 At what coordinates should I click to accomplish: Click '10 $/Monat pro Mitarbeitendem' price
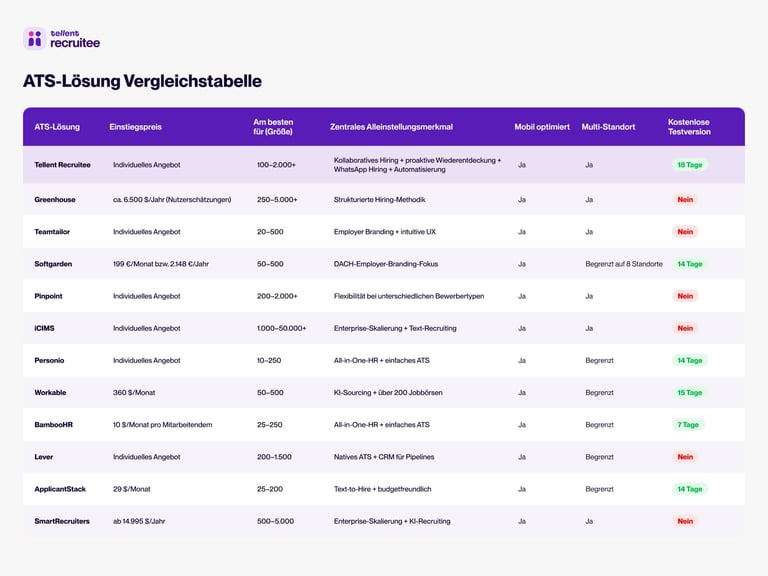[163, 425]
